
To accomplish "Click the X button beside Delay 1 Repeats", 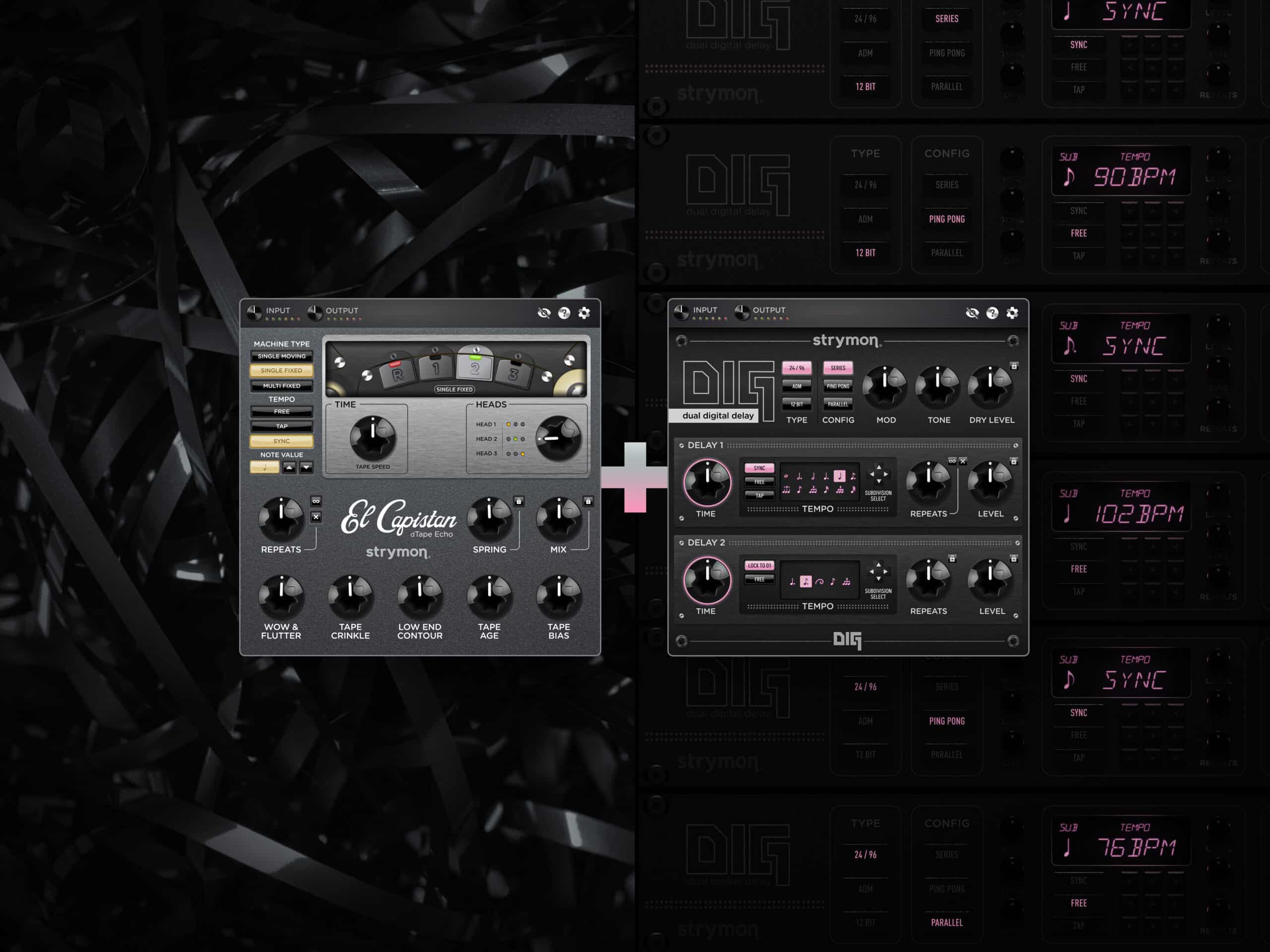I will coord(963,461).
